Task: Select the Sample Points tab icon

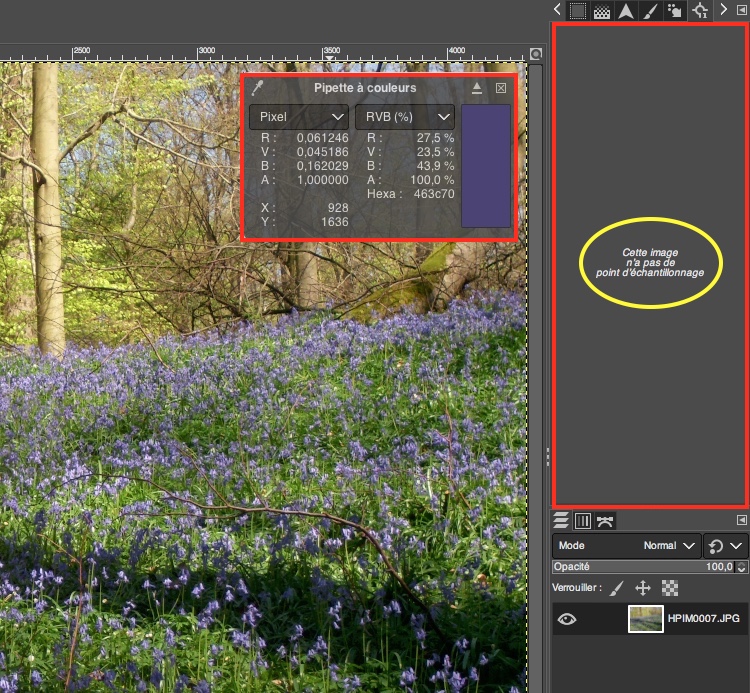Action: click(700, 10)
